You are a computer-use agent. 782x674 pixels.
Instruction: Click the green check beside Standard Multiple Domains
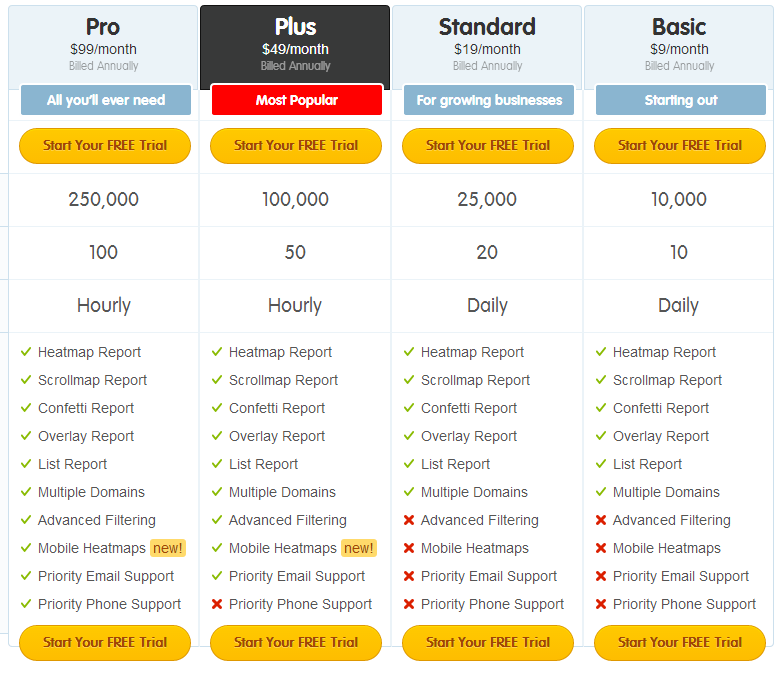tap(409, 492)
